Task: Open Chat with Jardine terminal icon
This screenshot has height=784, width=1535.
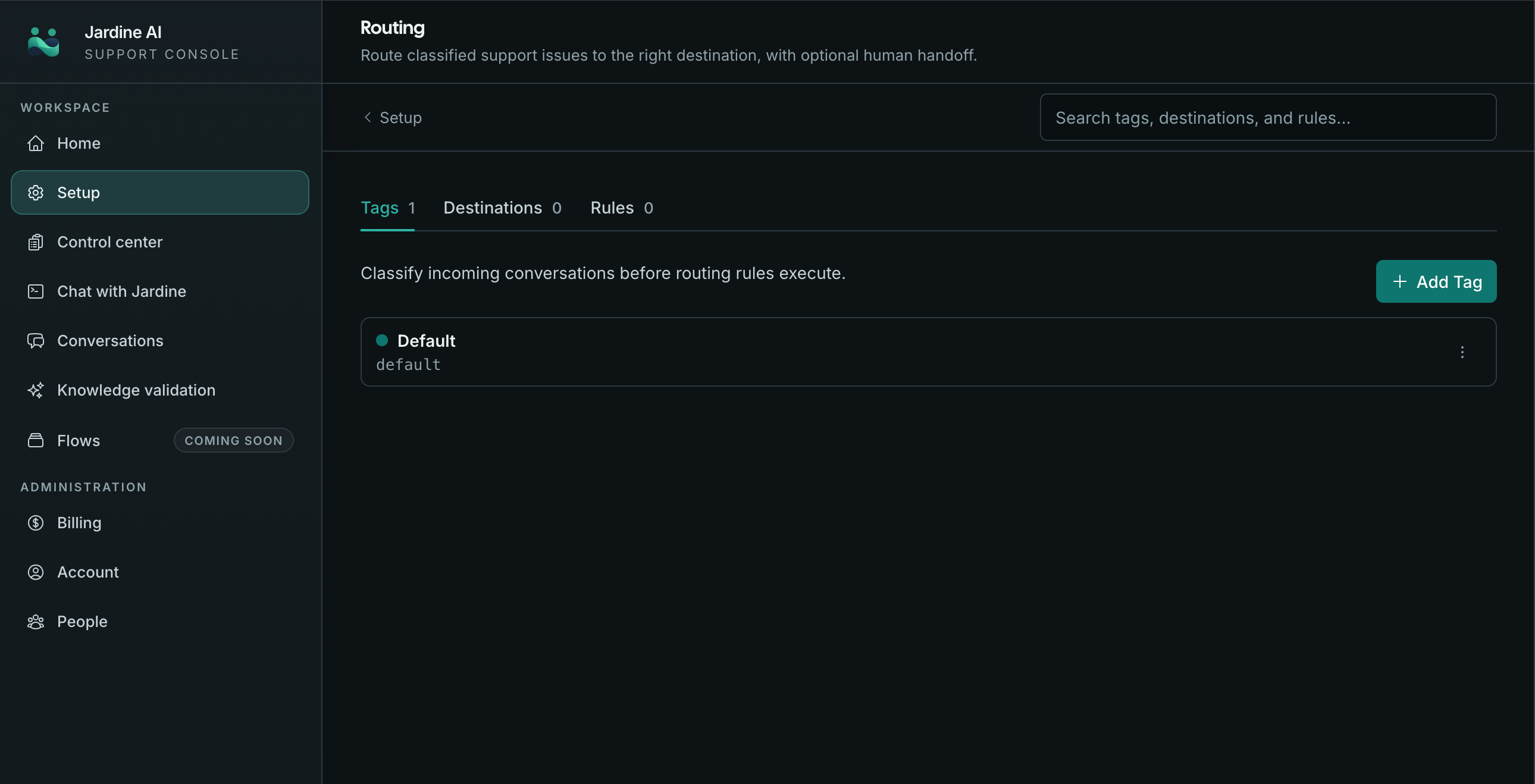Action: pos(36,291)
